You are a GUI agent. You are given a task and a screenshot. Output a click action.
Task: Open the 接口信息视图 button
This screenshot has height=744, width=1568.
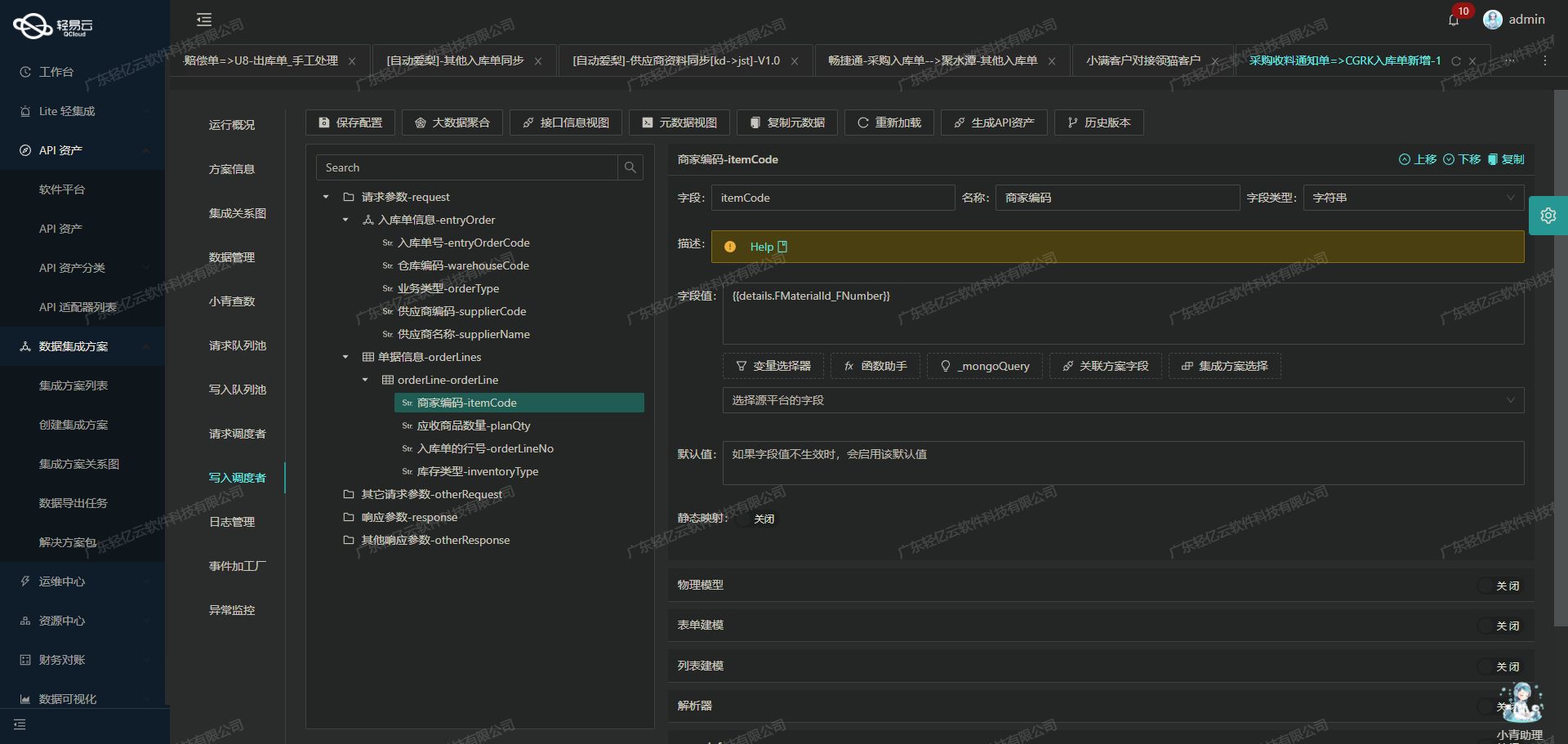(566, 123)
